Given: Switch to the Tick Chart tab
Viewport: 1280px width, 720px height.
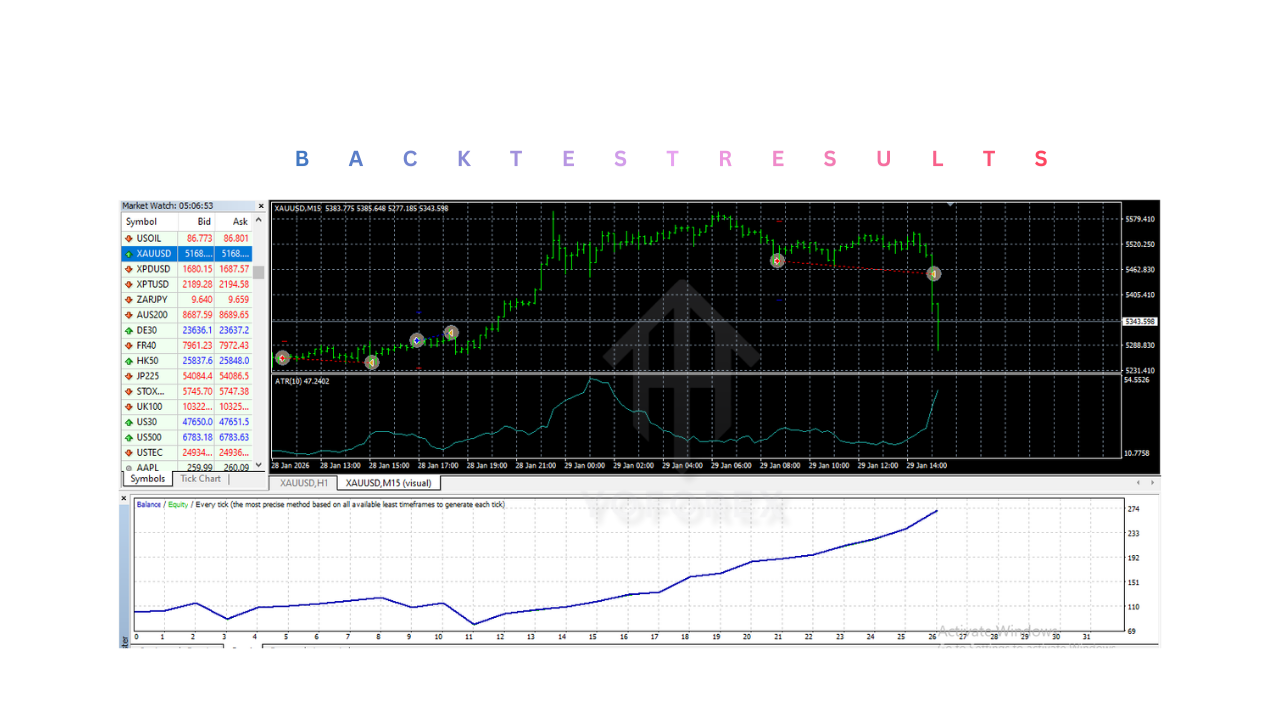Looking at the screenshot, I should [x=200, y=478].
